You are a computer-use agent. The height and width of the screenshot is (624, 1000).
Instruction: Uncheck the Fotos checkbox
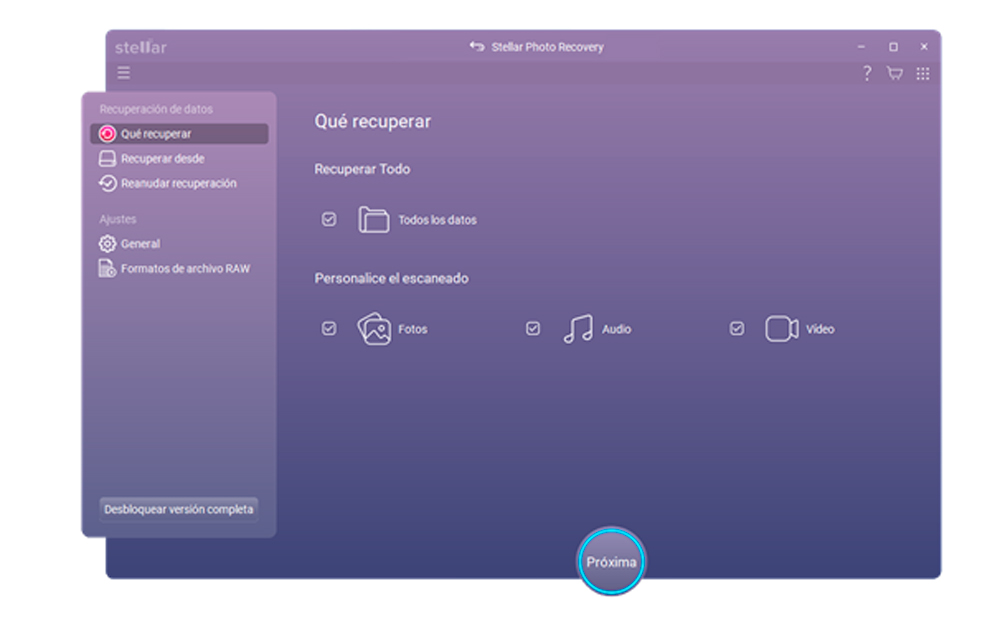329,329
